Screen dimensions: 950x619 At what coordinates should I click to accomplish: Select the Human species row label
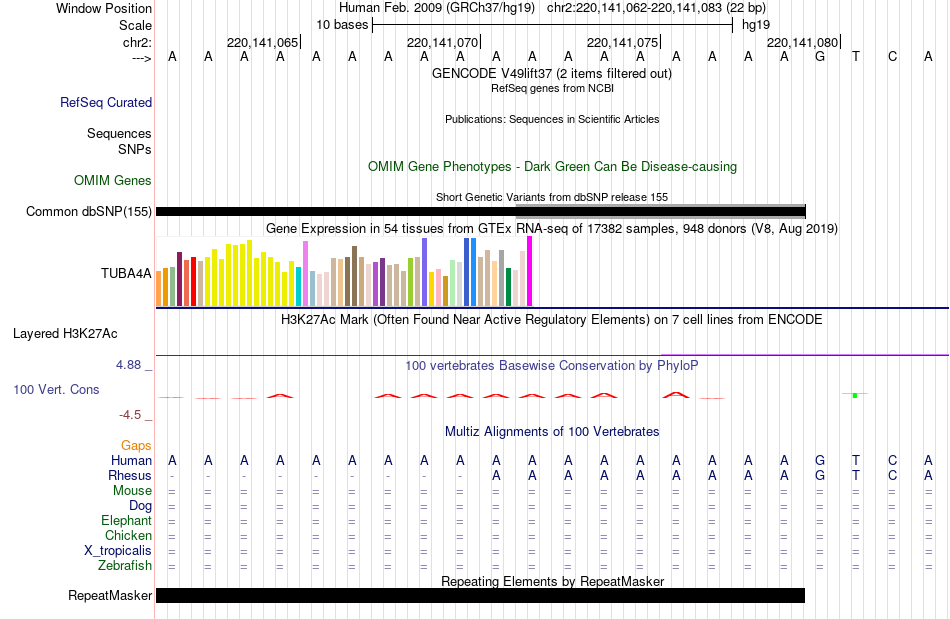coord(131,461)
